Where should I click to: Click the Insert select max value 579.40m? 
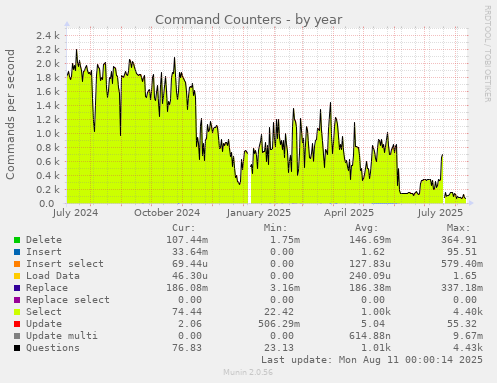(x=462, y=264)
